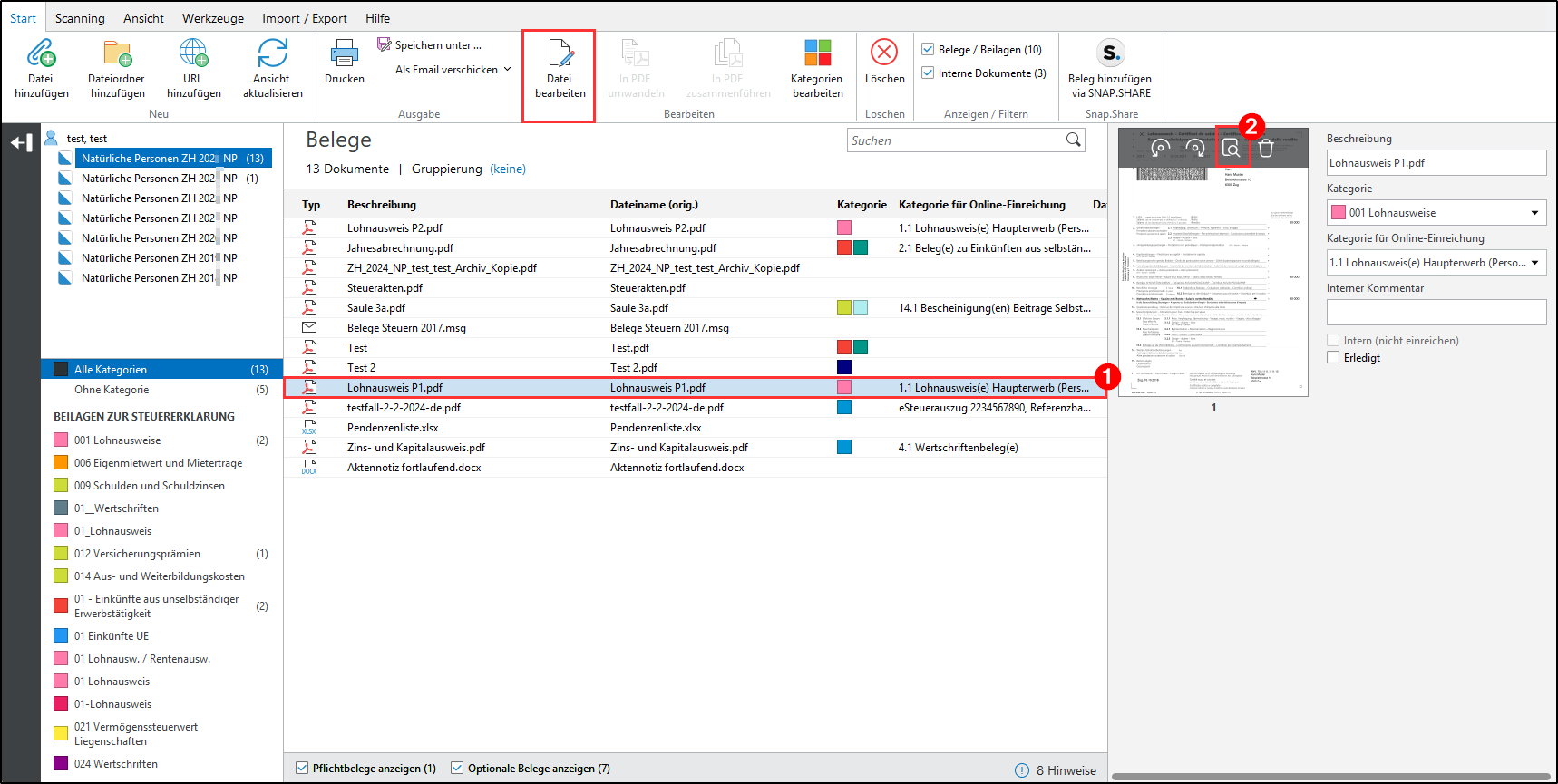Toggle Interne Dokumente checkbox

(928, 73)
